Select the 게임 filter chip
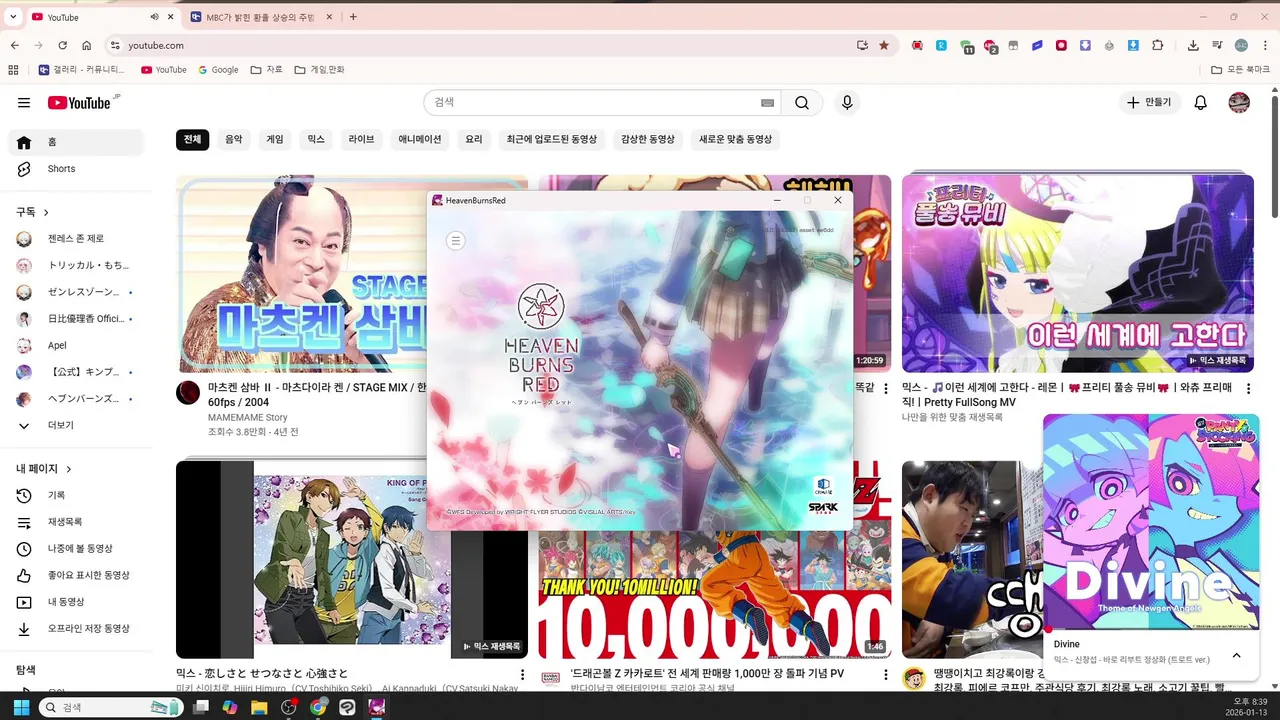 pos(274,139)
